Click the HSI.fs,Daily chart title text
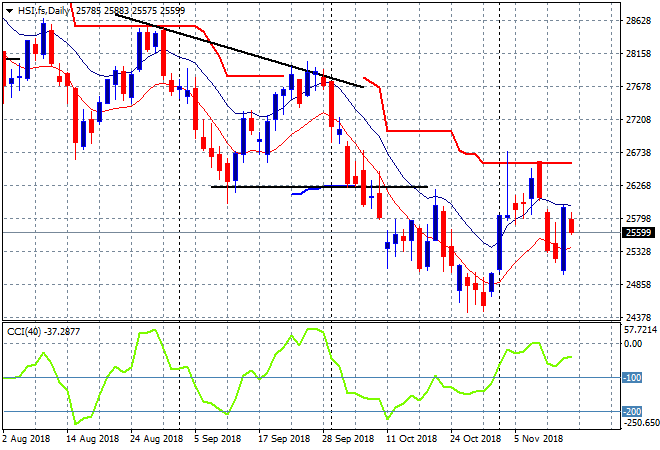The width and height of the screenshot is (660, 450). 44,11
